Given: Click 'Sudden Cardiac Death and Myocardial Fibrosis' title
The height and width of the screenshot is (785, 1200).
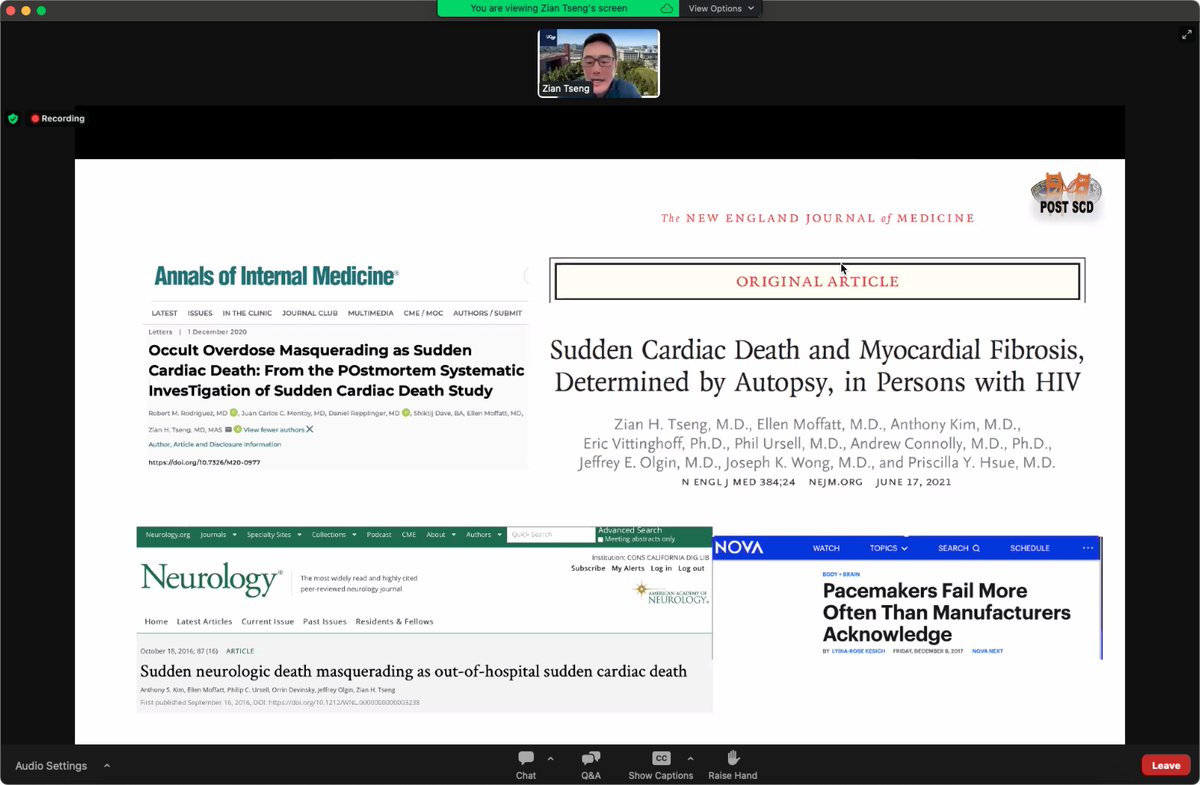Looking at the screenshot, I should (x=817, y=366).
